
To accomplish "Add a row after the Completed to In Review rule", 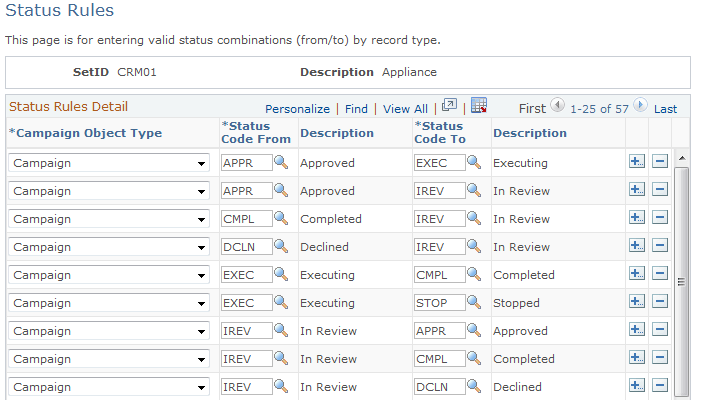I will (x=637, y=218).
